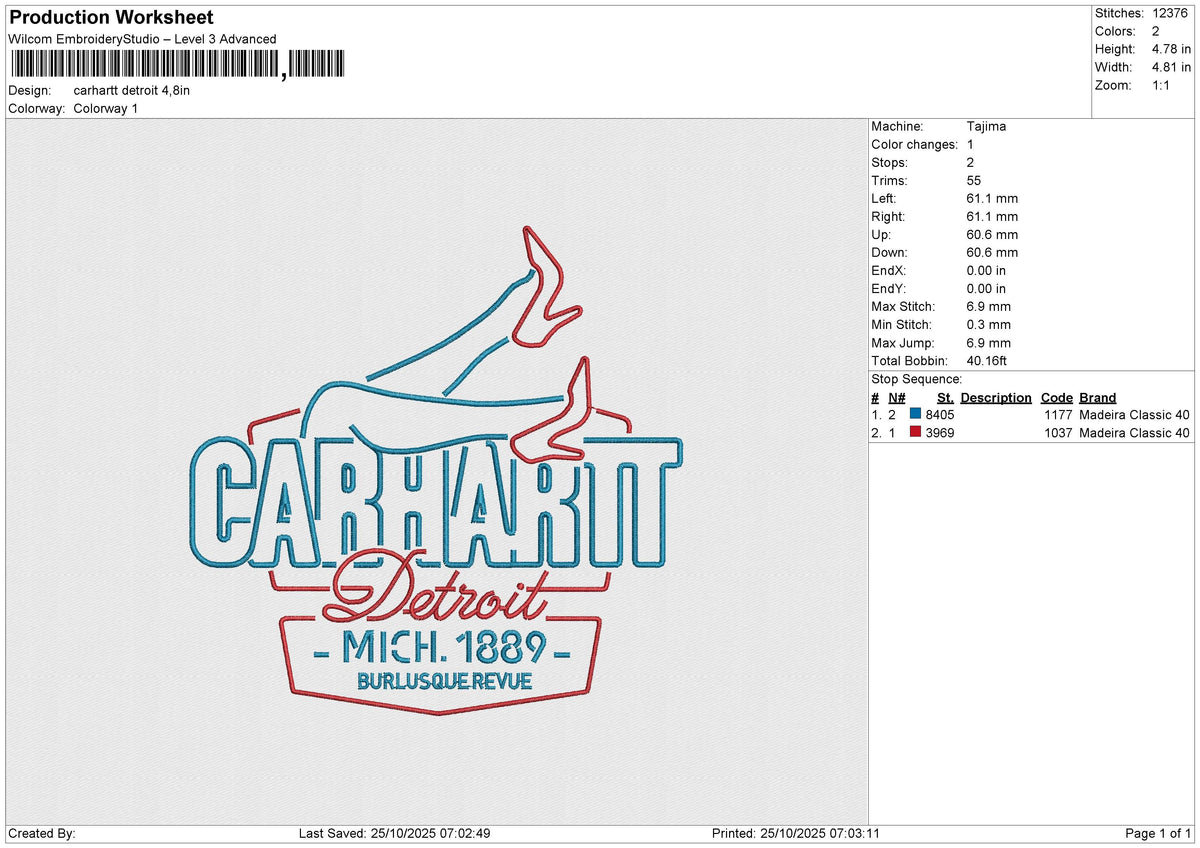Click the EndY value 0.00 in
The height and width of the screenshot is (848, 1200).
[987, 289]
